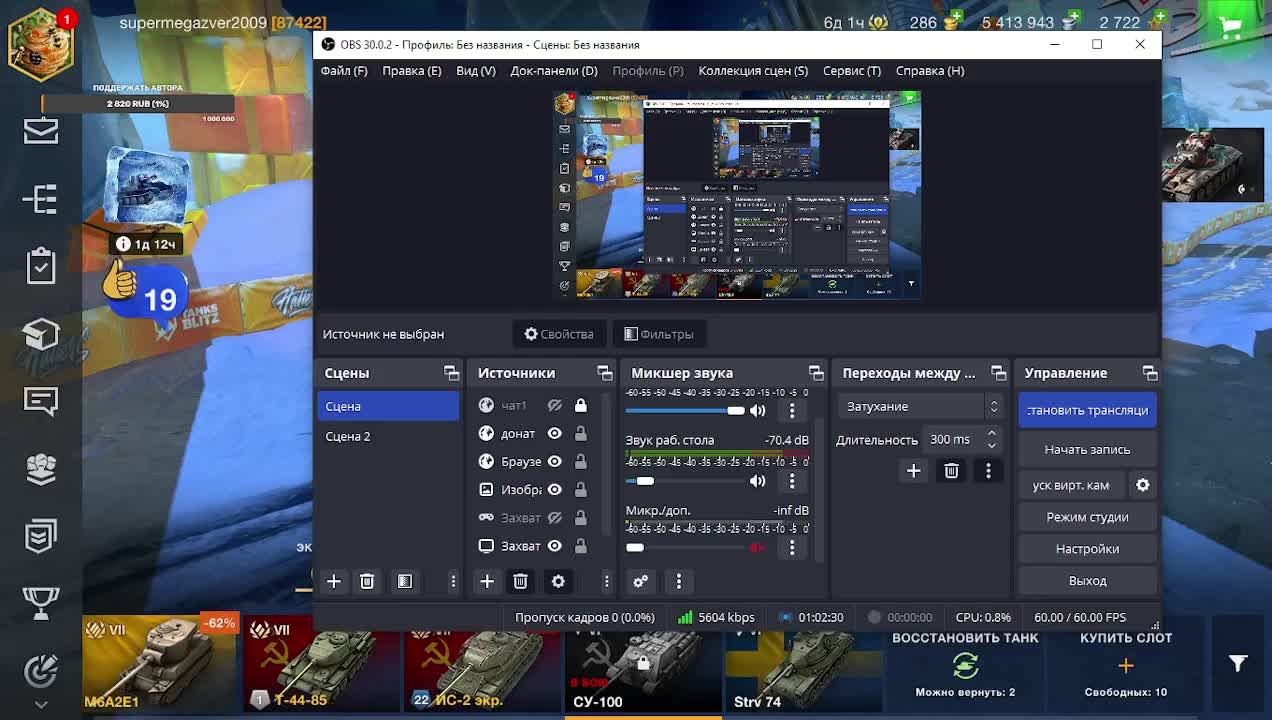Viewport: 1272px width, 720px height.
Task: Open scene filters icon in the Сцены panel
Action: pyautogui.click(x=405, y=581)
